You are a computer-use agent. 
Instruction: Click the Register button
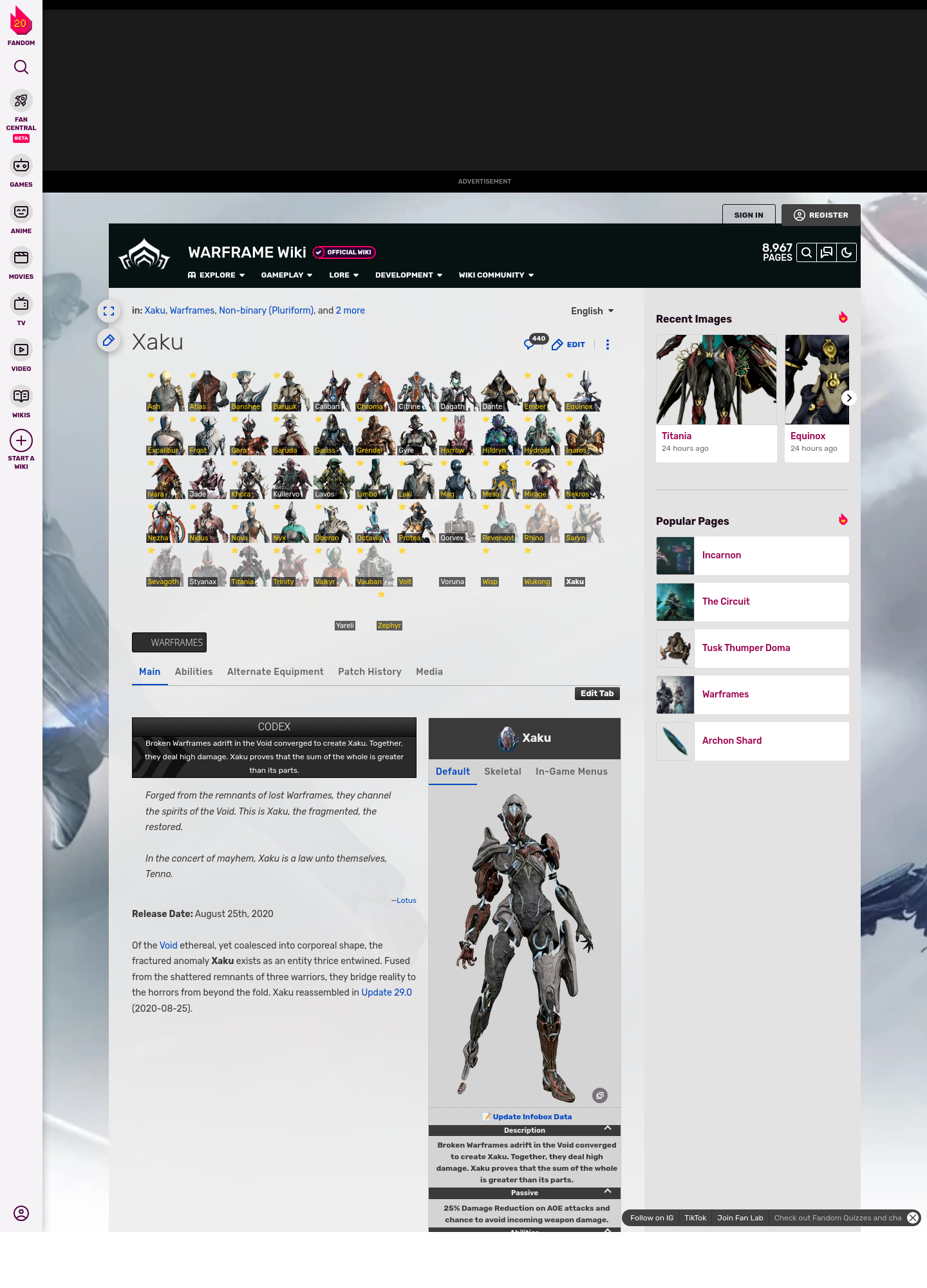click(821, 215)
